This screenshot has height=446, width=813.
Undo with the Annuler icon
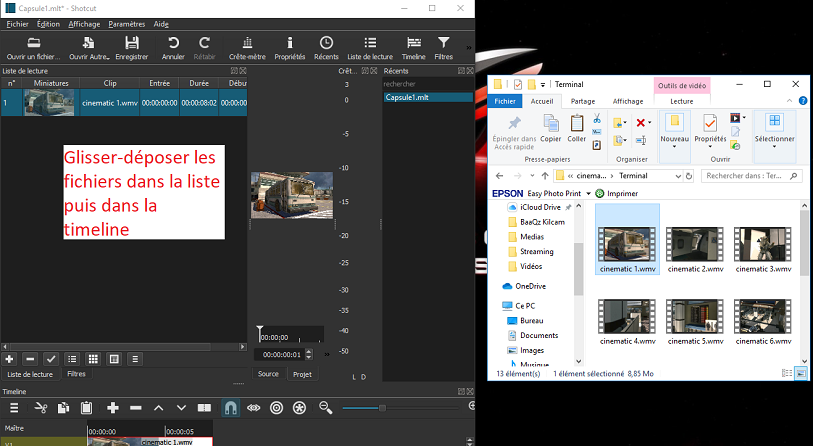pos(173,49)
